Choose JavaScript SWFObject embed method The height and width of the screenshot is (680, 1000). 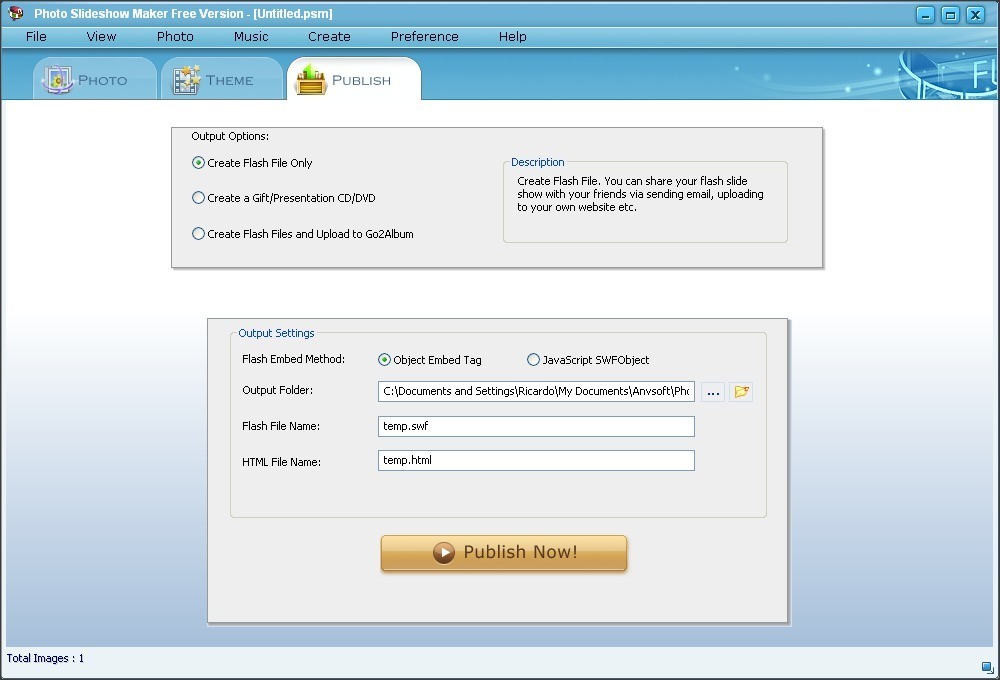[588, 360]
